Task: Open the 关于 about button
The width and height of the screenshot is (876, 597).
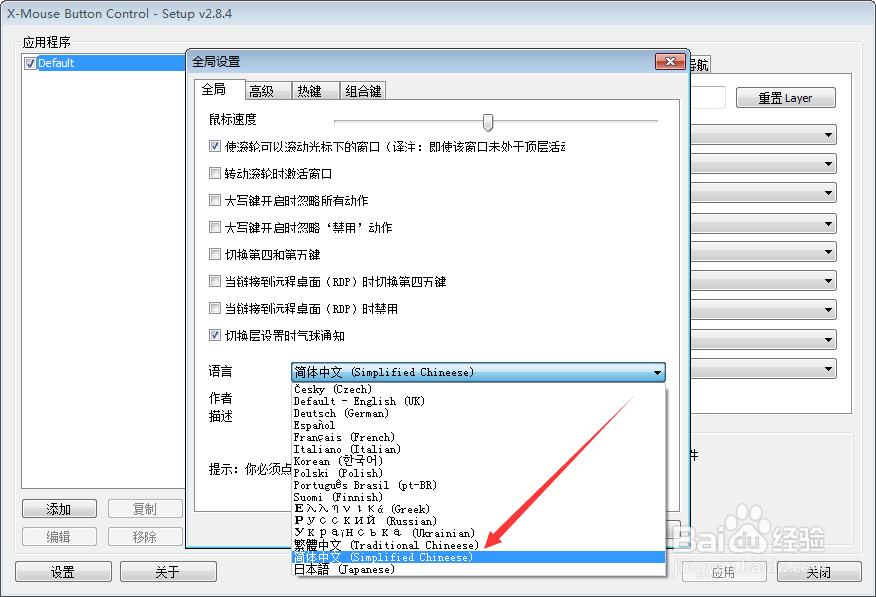Action: click(168, 572)
